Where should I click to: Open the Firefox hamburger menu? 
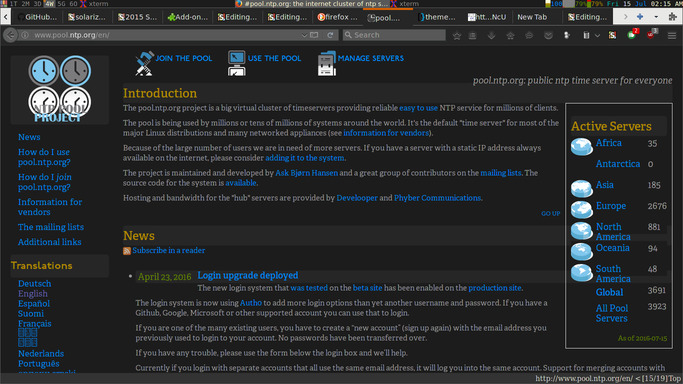pyautogui.click(x=672, y=36)
